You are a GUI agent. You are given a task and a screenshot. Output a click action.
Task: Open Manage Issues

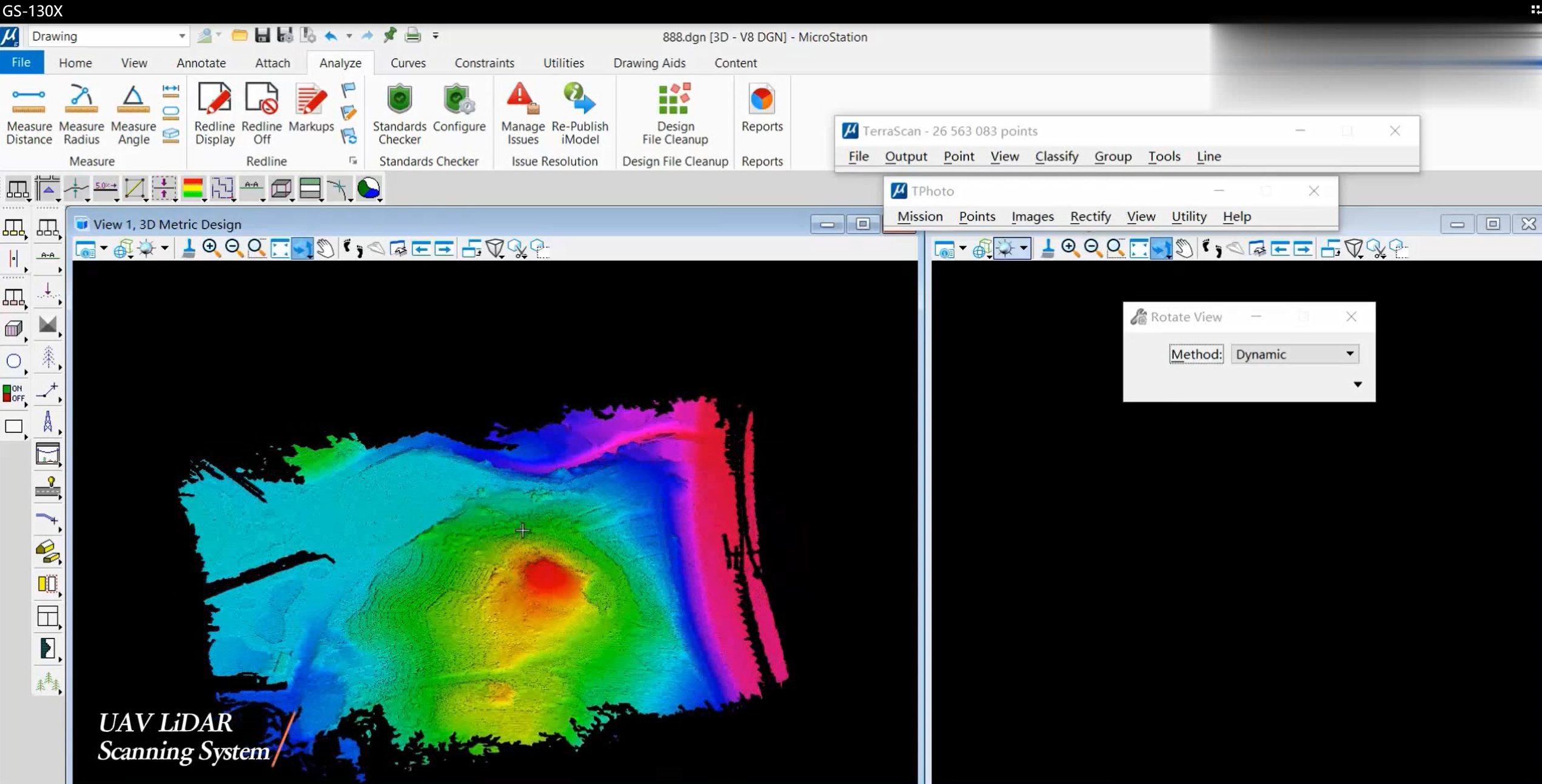pyautogui.click(x=523, y=114)
